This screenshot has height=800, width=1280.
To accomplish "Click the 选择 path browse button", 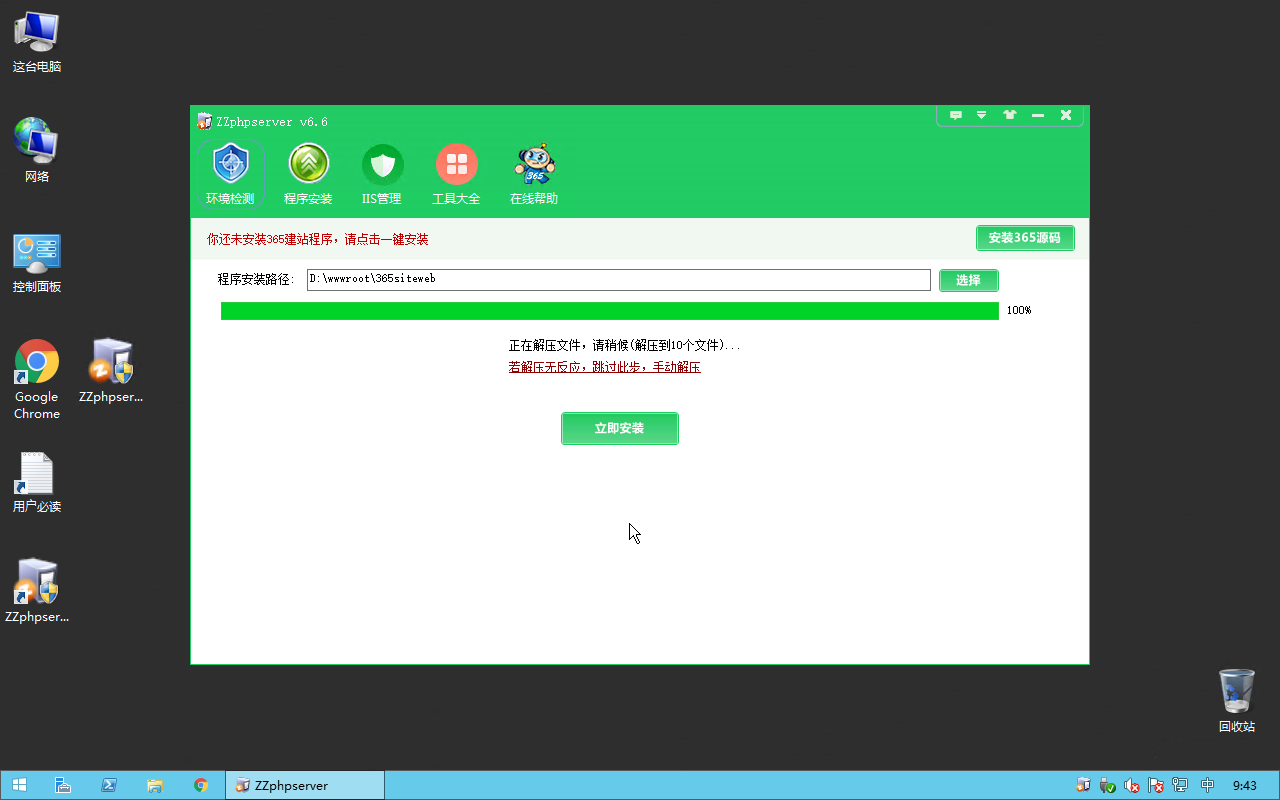I will pyautogui.click(x=968, y=280).
